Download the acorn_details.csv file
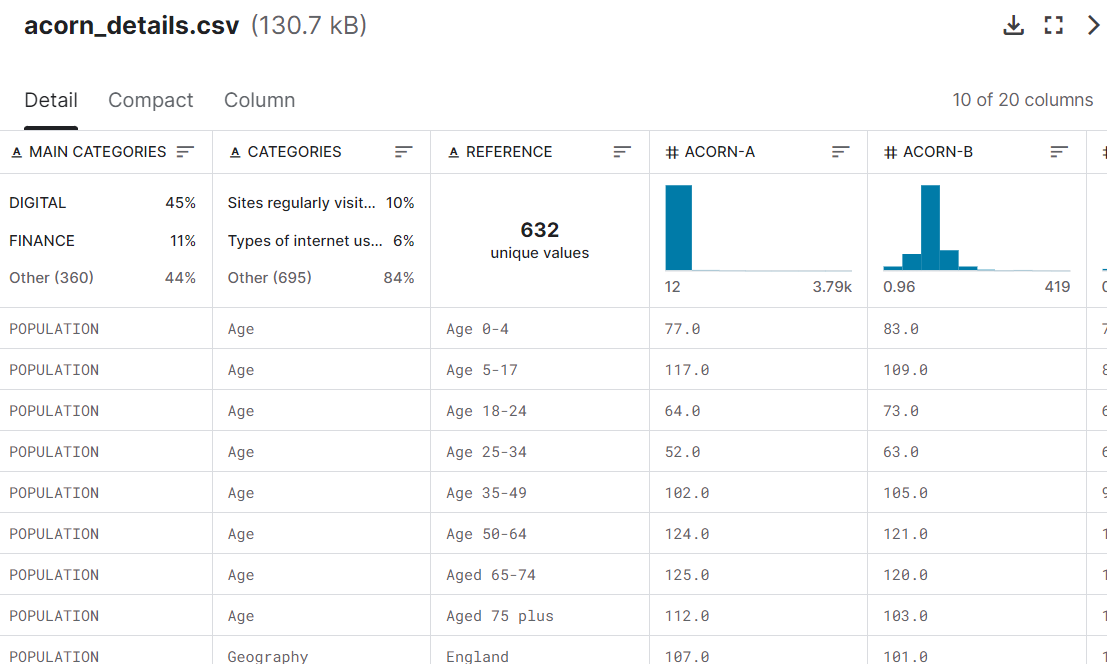The image size is (1107, 664). click(1013, 26)
